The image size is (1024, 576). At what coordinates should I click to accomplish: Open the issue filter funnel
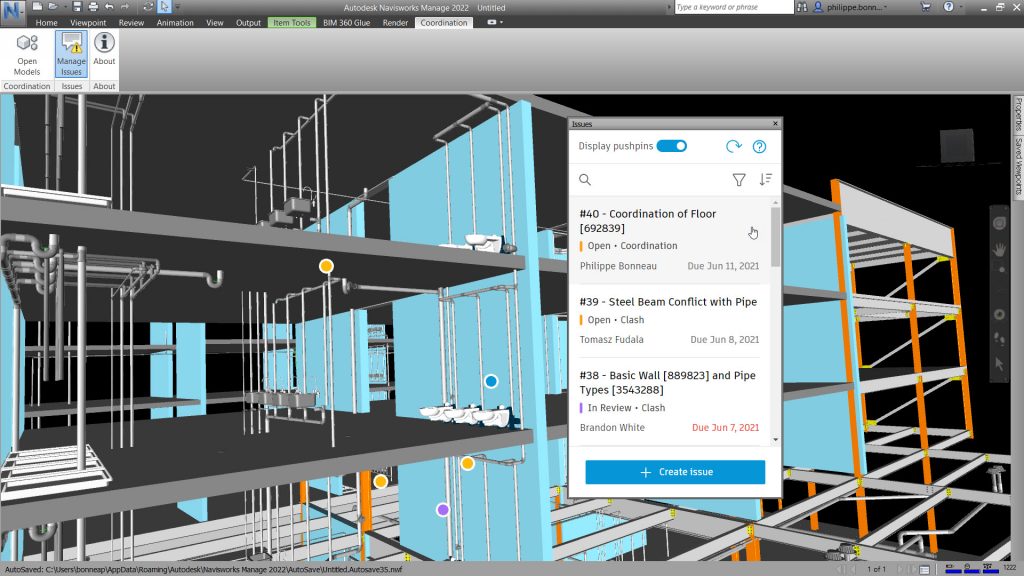click(739, 180)
